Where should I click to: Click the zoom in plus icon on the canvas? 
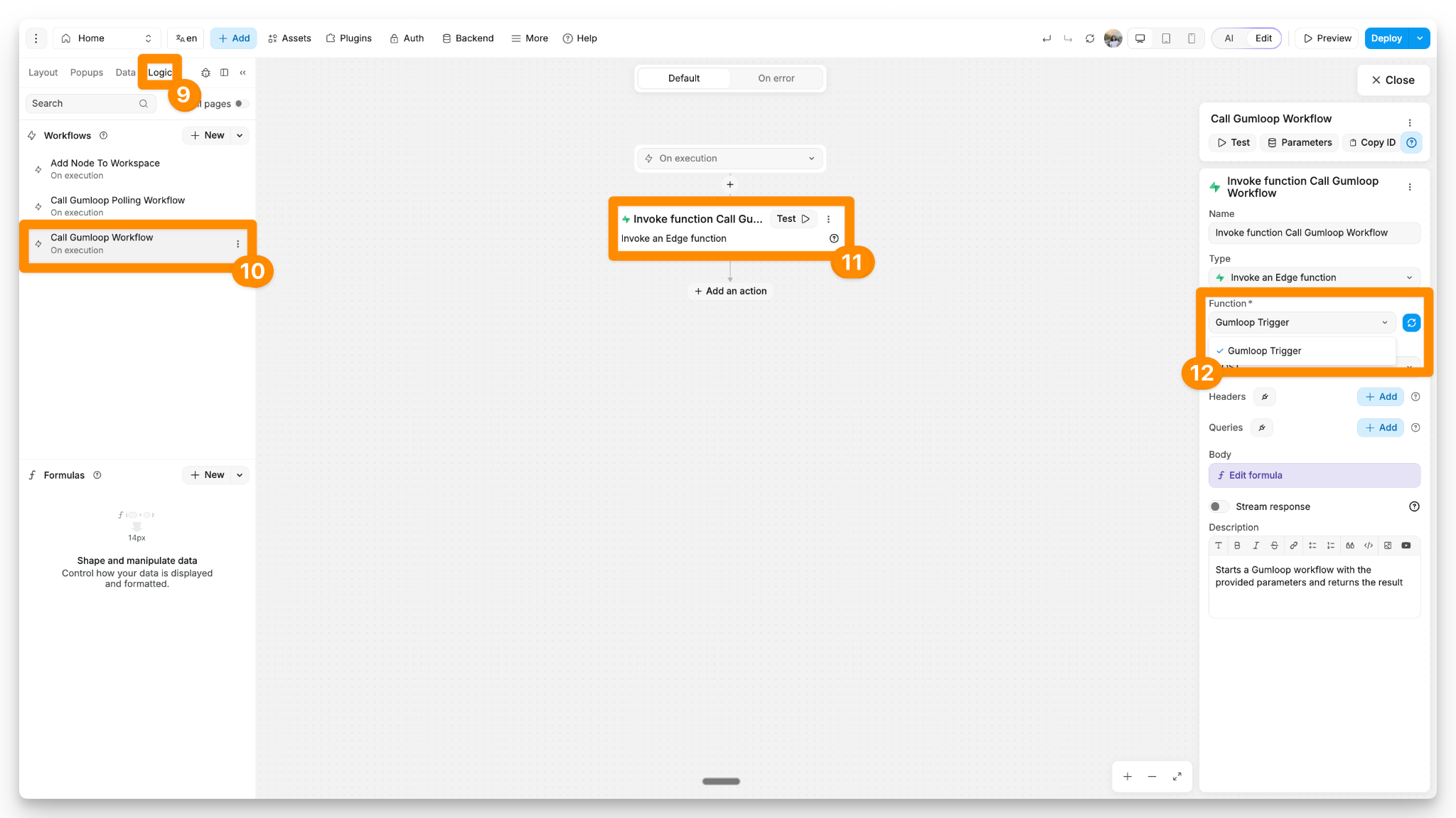pyautogui.click(x=1128, y=777)
